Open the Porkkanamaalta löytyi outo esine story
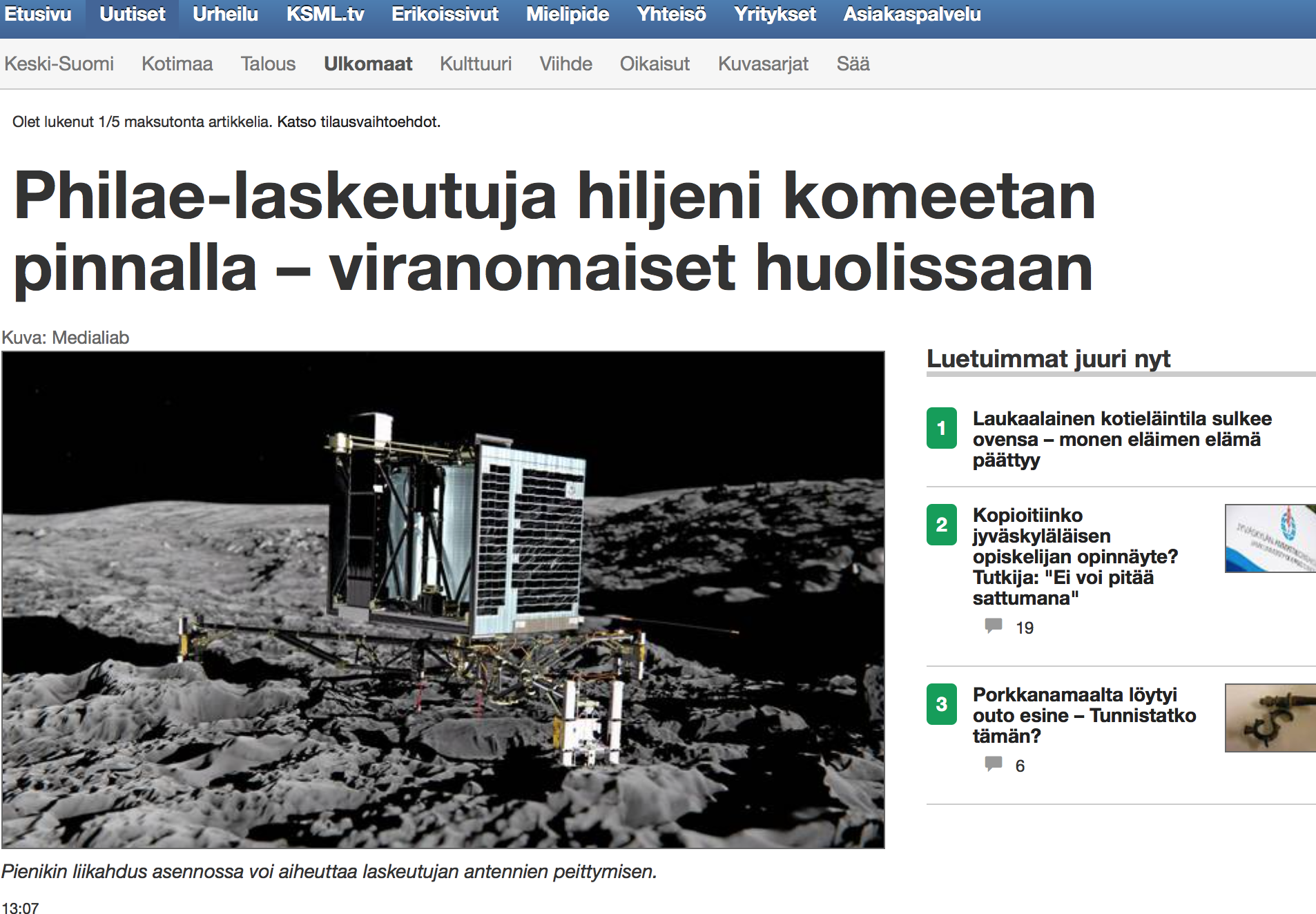Image resolution: width=1316 pixels, height=914 pixels. pos(1083,715)
